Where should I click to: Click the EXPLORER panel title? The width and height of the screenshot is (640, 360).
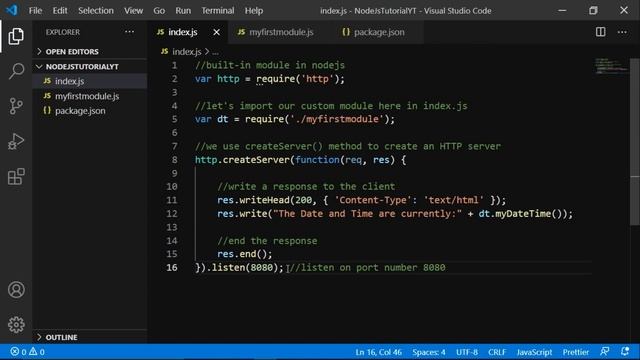point(63,32)
